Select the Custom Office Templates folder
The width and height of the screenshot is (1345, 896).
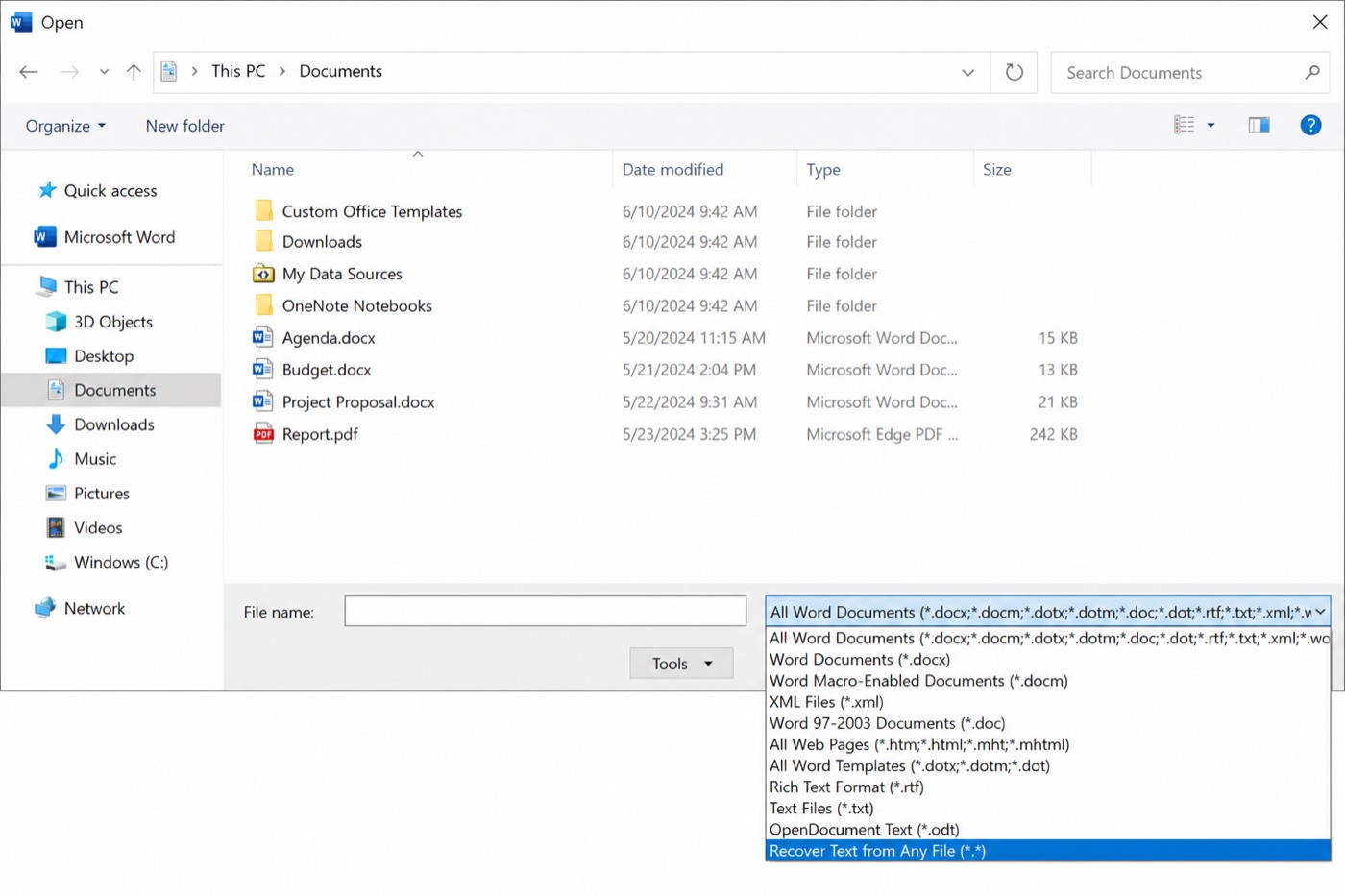[372, 211]
